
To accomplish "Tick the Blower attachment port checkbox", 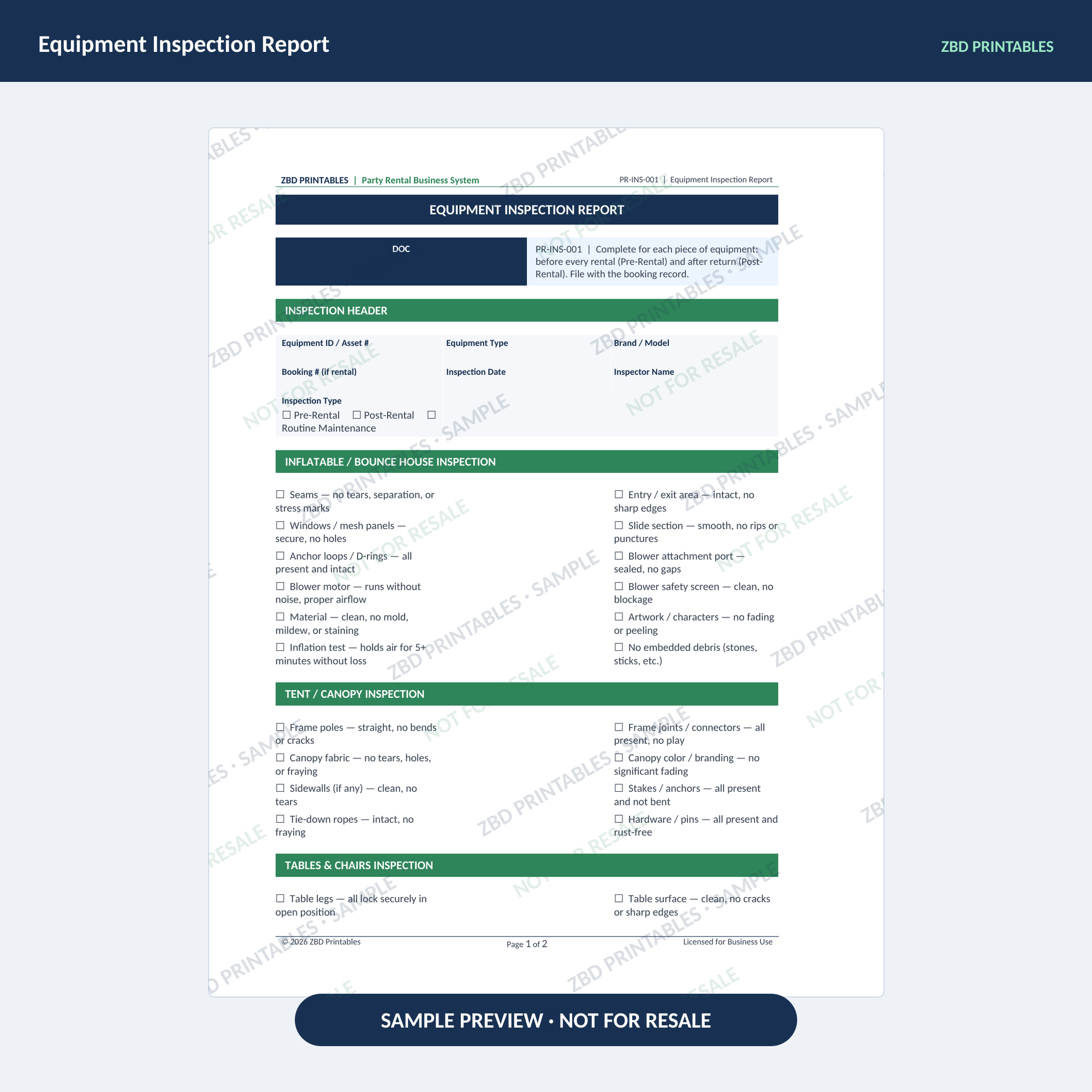I will (x=619, y=556).
